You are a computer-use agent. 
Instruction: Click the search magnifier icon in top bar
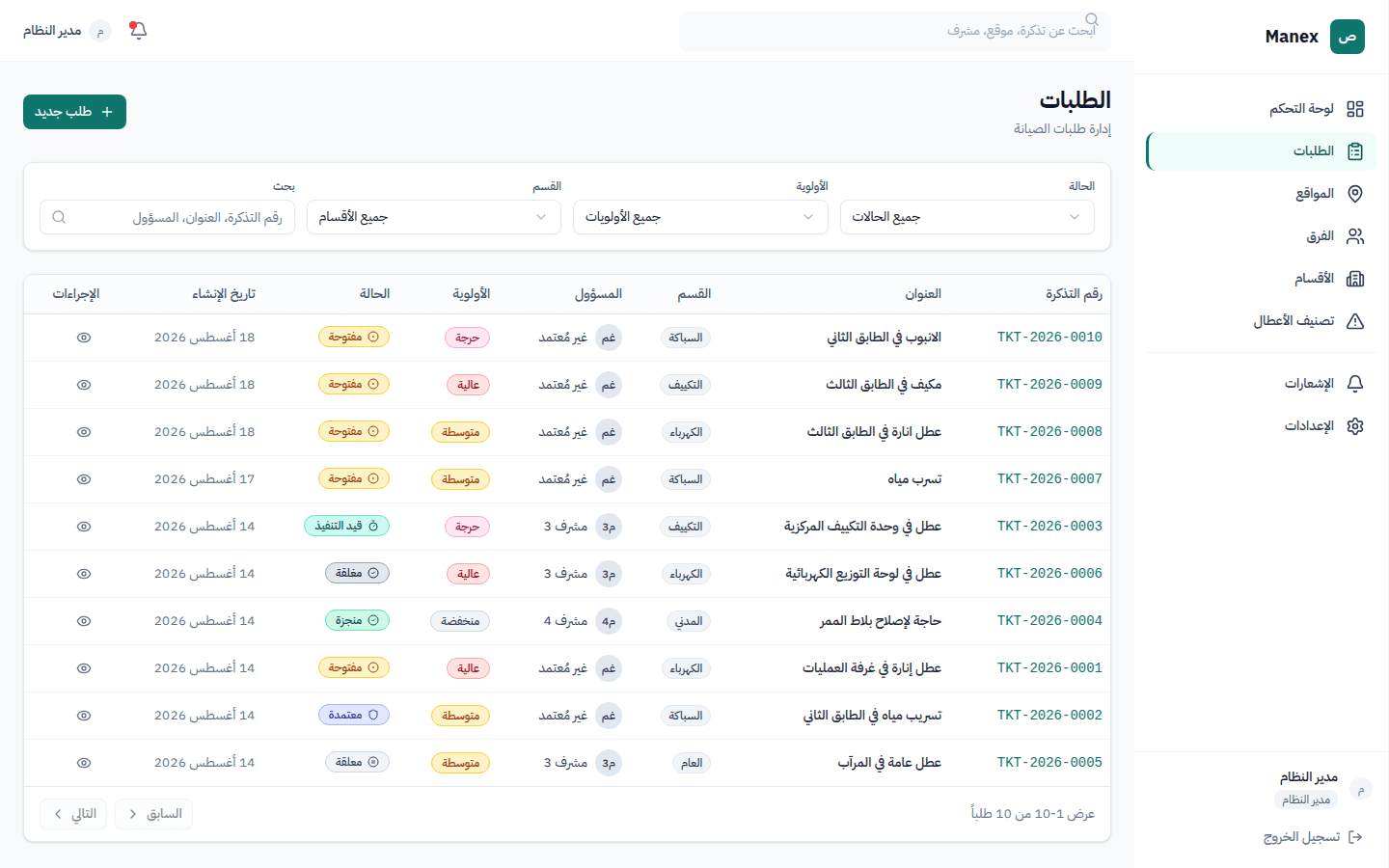click(1092, 19)
